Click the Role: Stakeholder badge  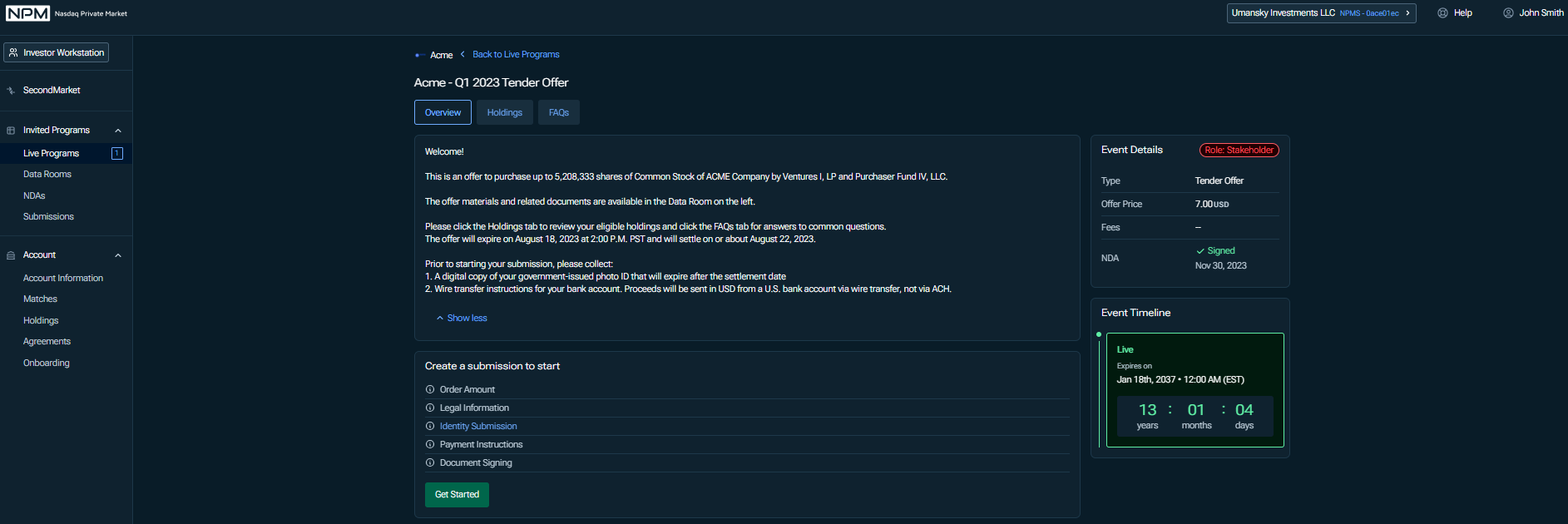pyautogui.click(x=1239, y=150)
